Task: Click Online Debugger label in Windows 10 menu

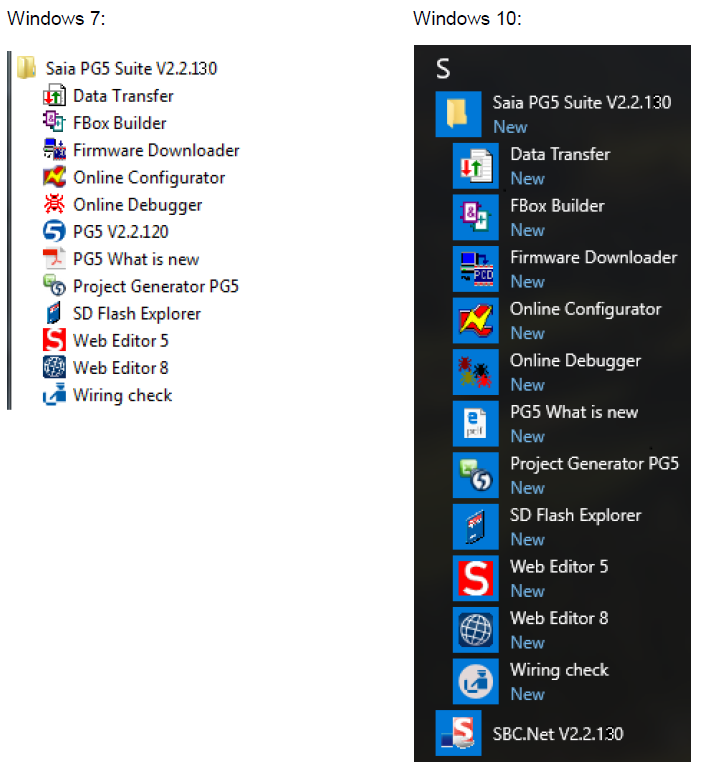Action: point(575,361)
